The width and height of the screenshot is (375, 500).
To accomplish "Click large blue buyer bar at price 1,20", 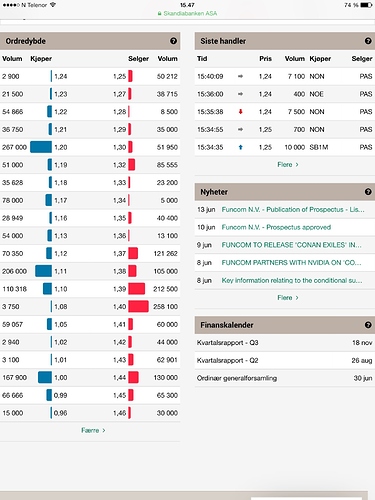I will [41, 147].
